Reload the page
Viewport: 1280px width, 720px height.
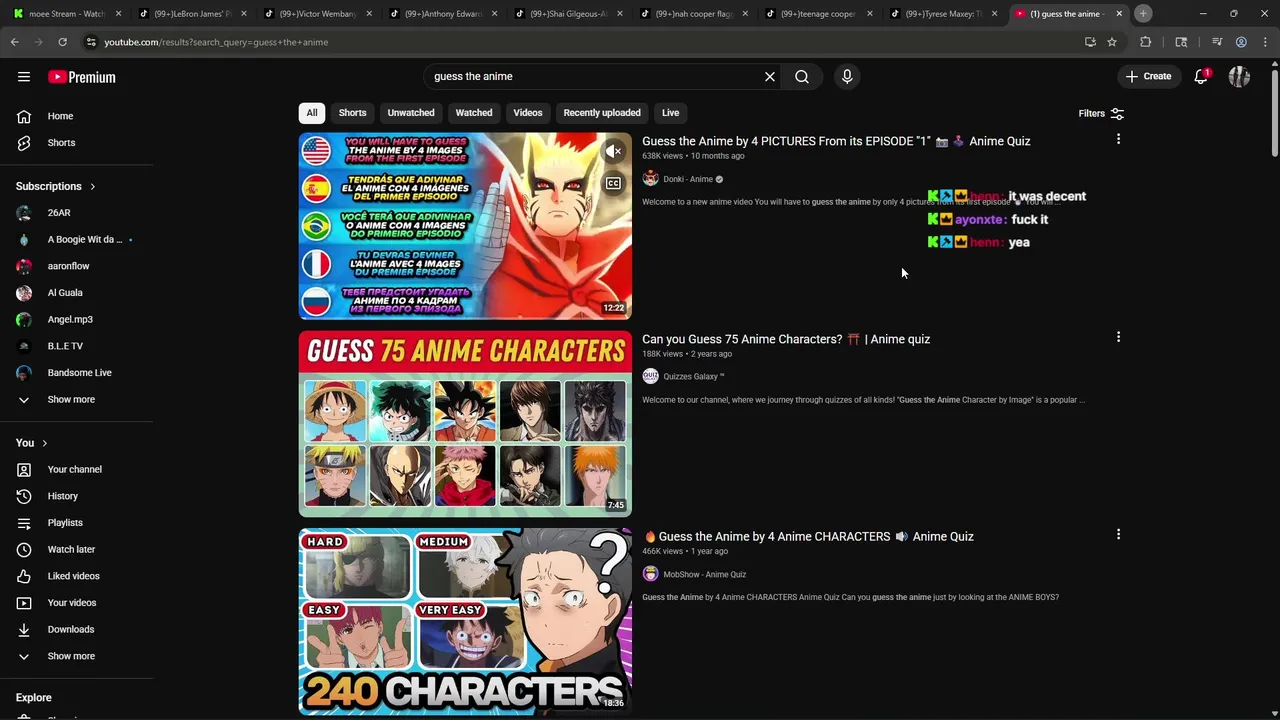click(x=62, y=42)
